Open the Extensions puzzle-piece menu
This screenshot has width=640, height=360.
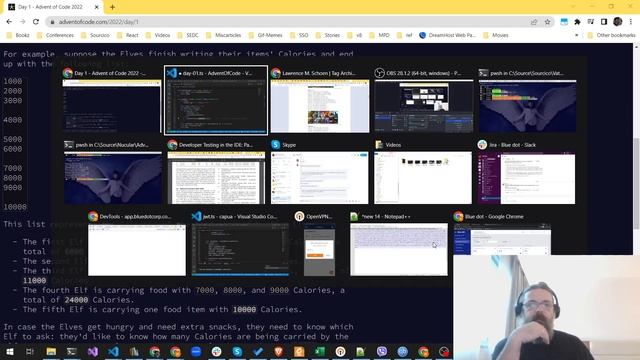click(x=577, y=22)
